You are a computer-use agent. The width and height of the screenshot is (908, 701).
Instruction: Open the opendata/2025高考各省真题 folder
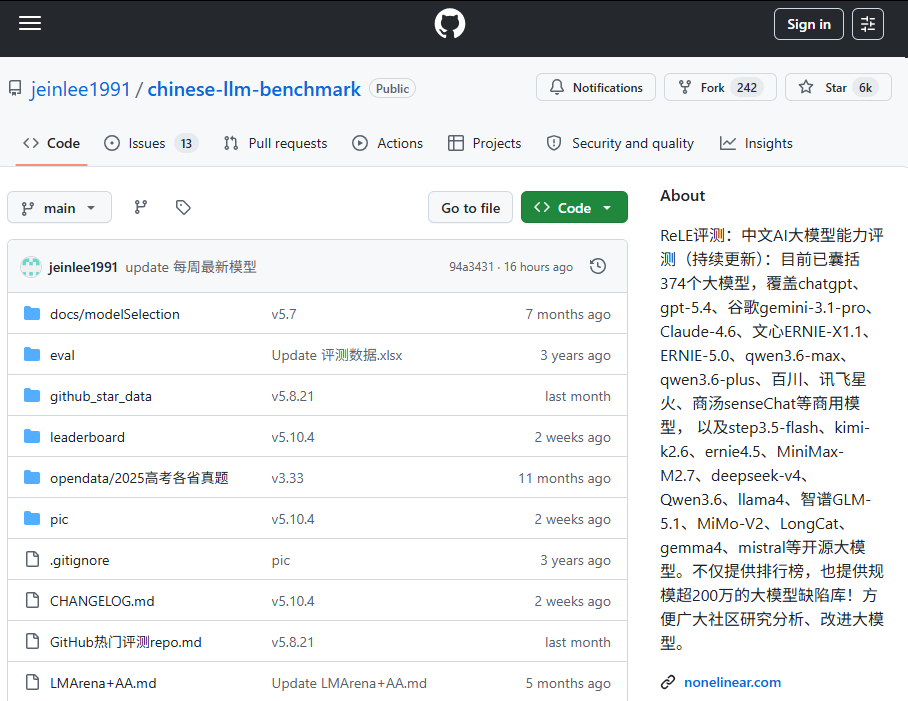[139, 478]
